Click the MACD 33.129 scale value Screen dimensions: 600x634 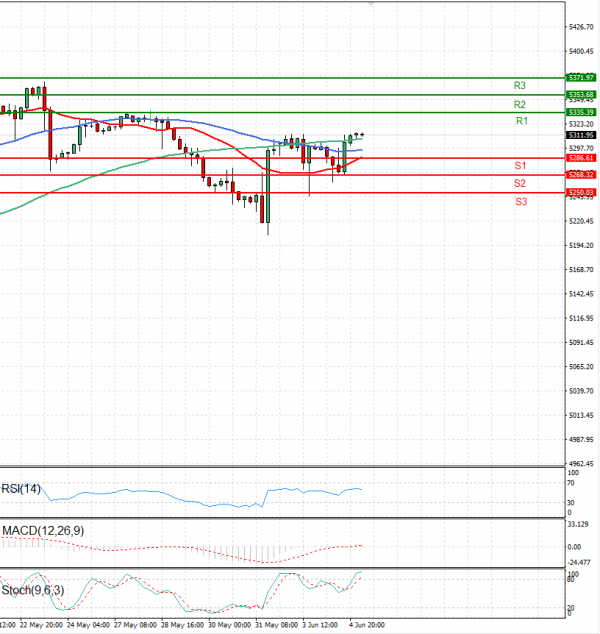coord(578,524)
